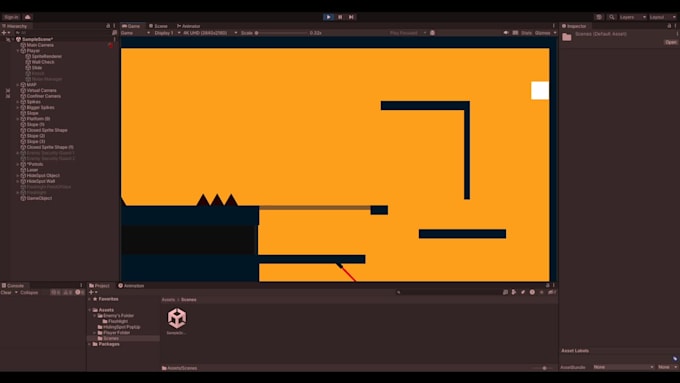Expand the Bigger Spikes object
The height and width of the screenshot is (383, 680).
pyautogui.click(x=18, y=107)
